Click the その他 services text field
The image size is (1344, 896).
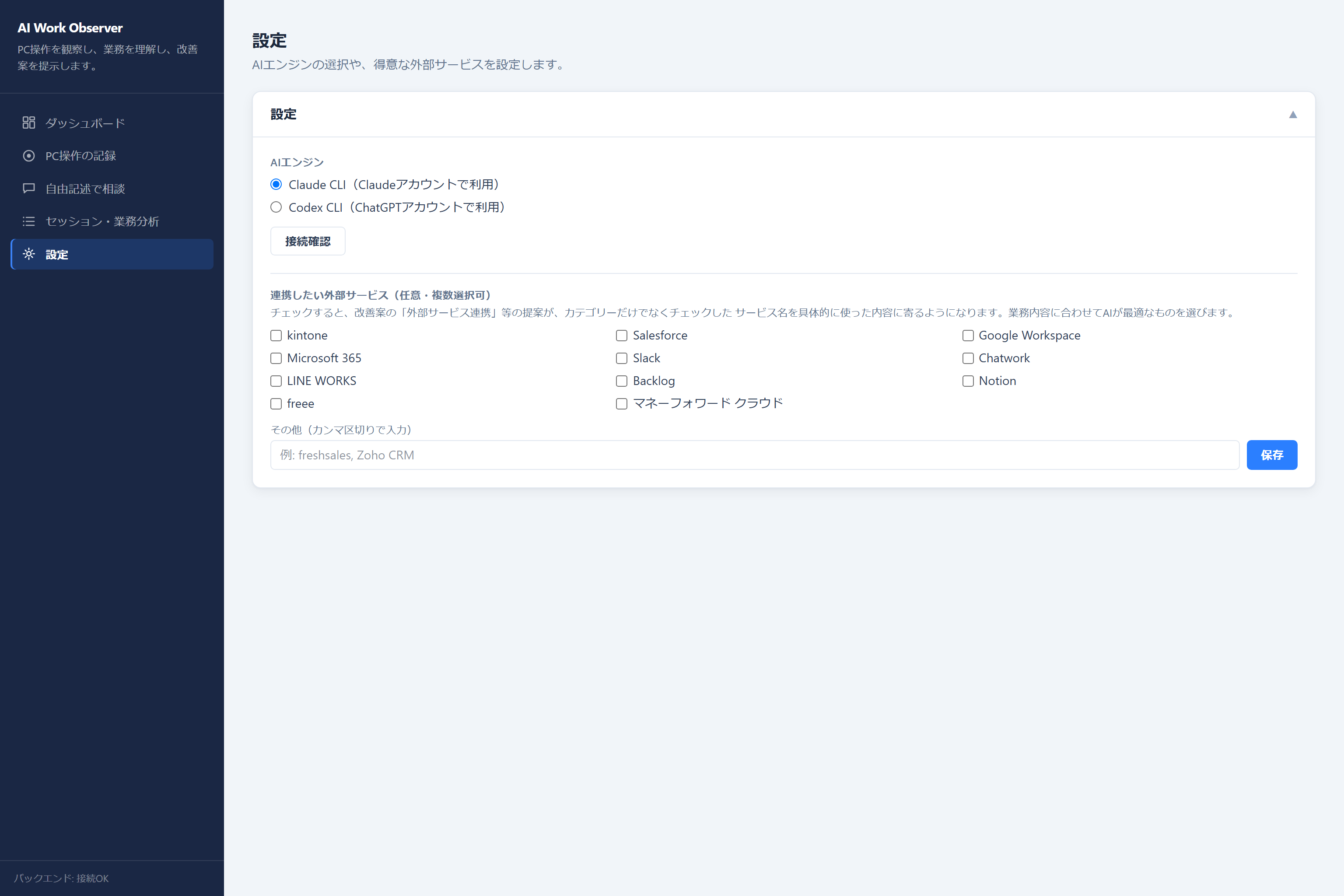click(x=754, y=455)
